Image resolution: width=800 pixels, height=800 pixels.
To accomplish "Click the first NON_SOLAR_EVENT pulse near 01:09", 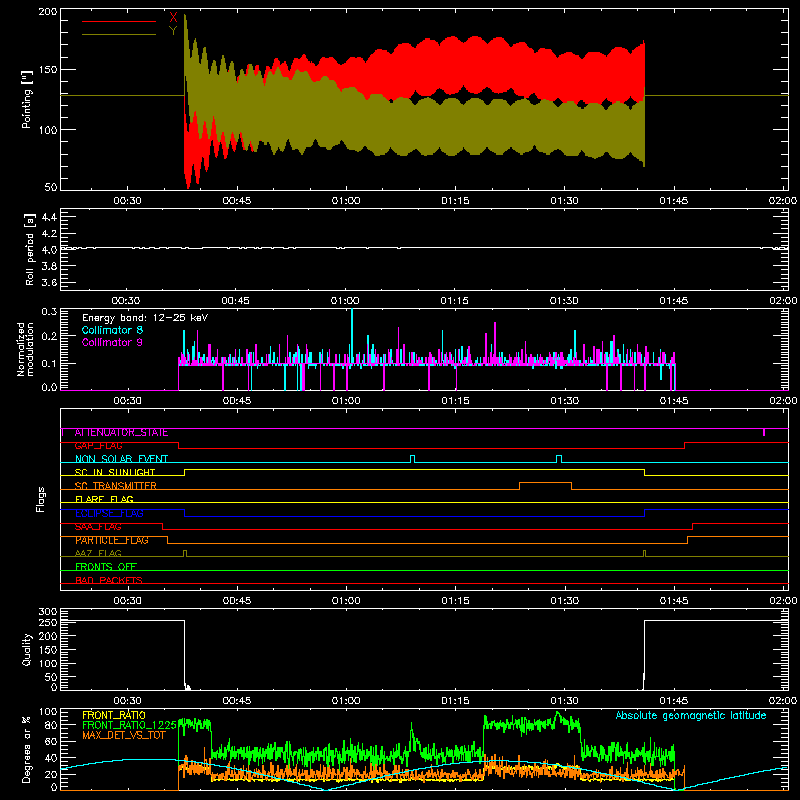I will pyautogui.click(x=413, y=459).
